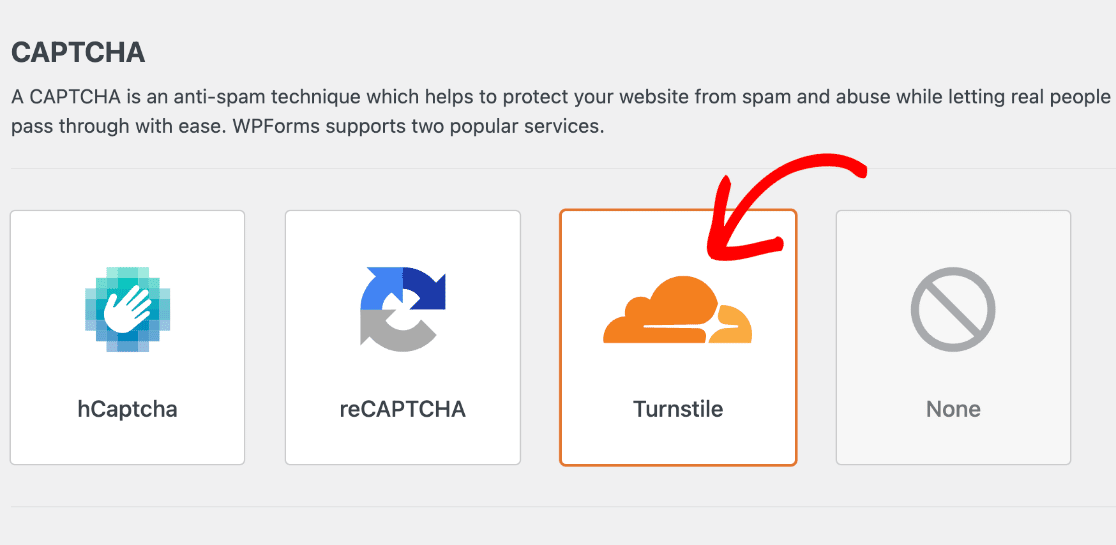
Task: Click the CAPTCHA description paragraph
Action: click(x=561, y=112)
